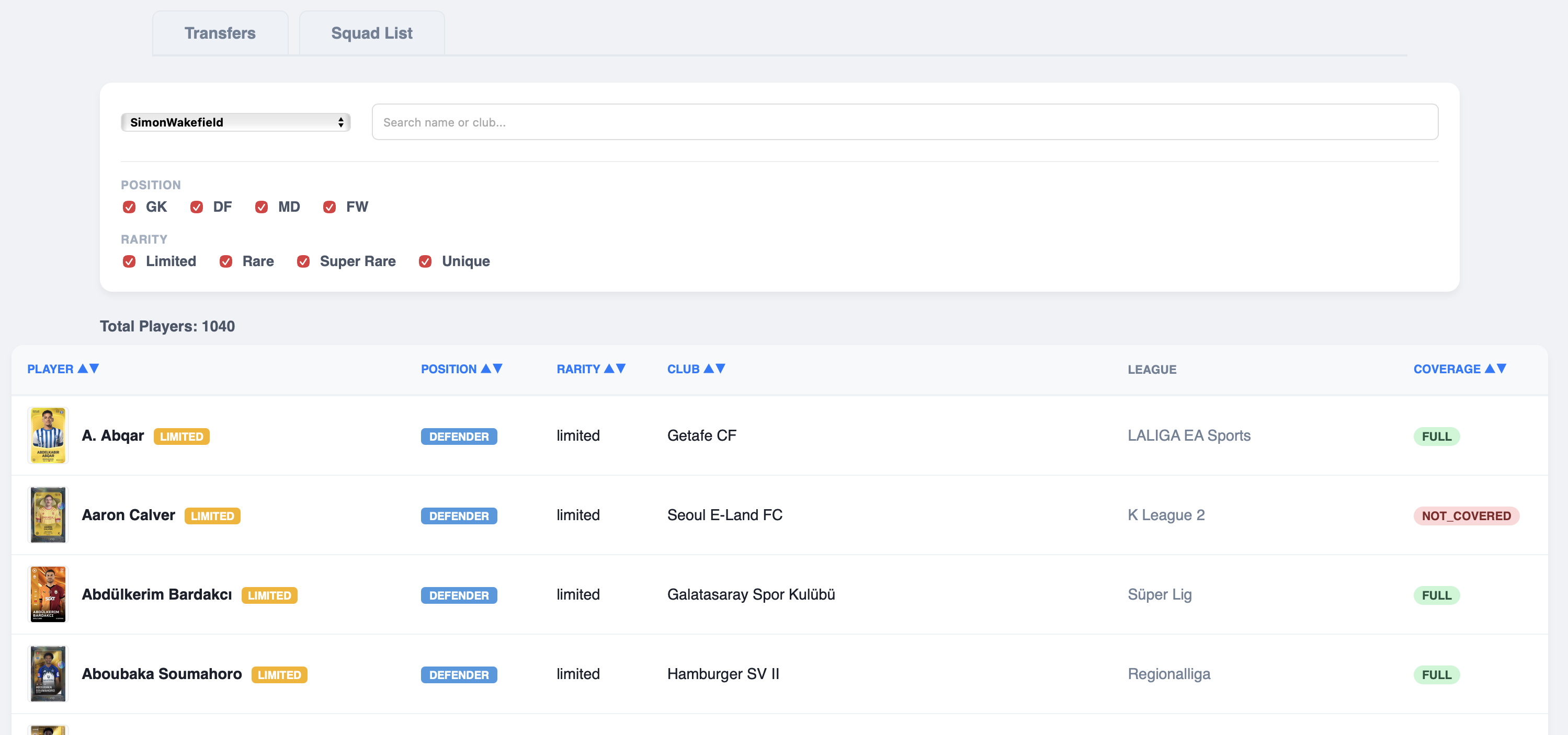Sort Coverage column ascending with up arrow

coord(1490,369)
